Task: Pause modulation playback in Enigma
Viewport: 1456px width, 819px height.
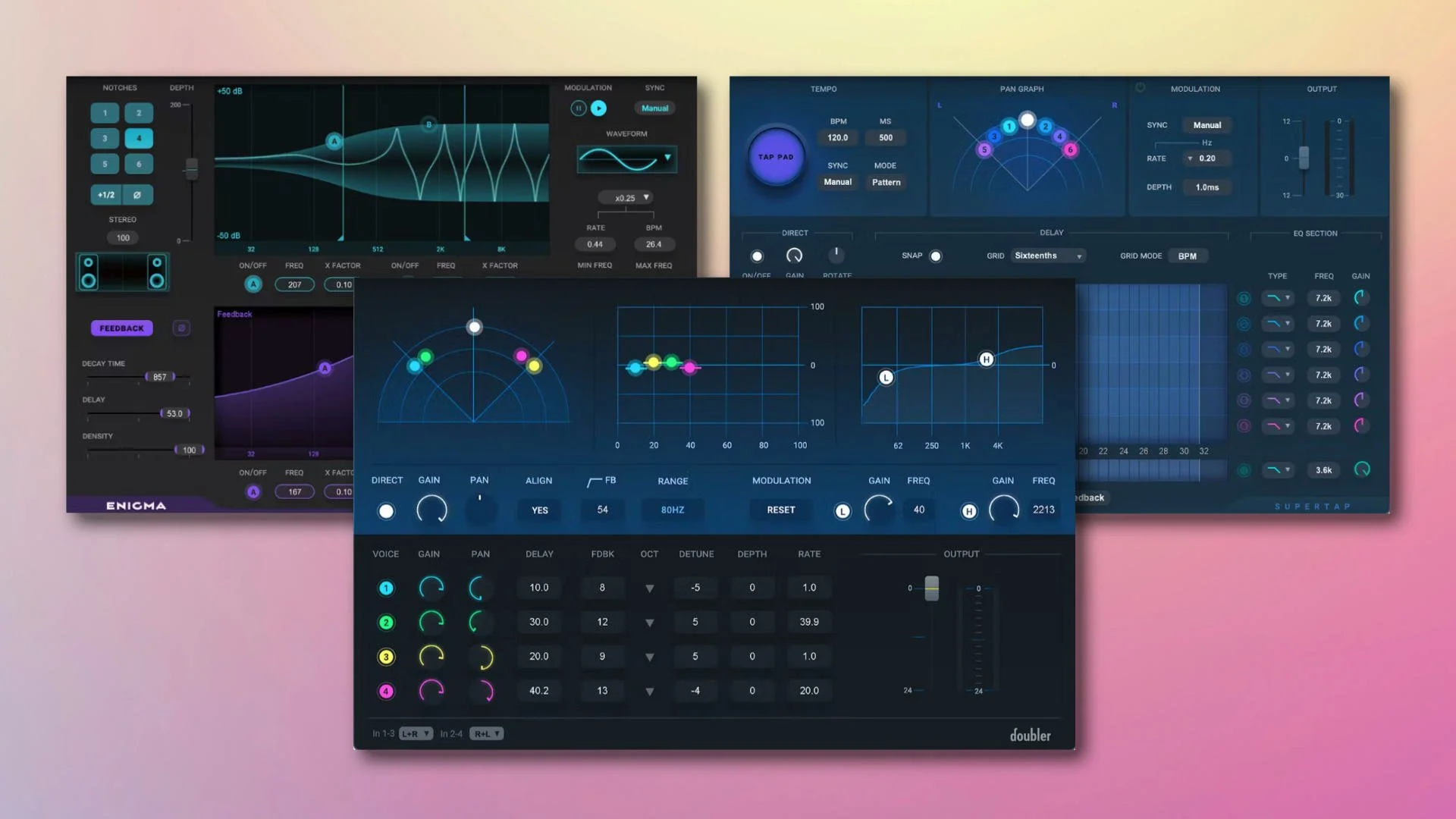Action: (x=579, y=108)
